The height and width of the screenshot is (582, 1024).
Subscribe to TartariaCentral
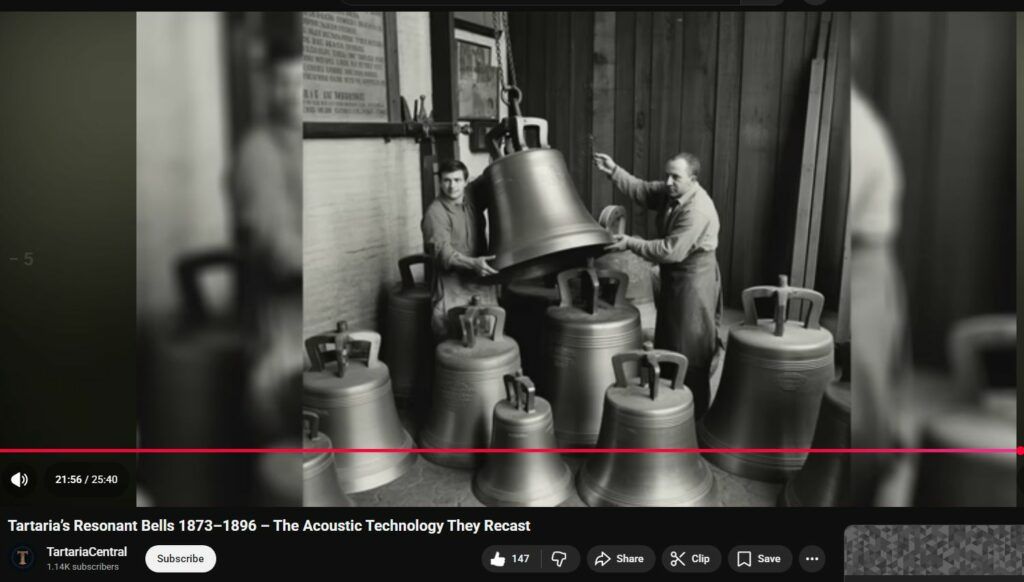180,559
